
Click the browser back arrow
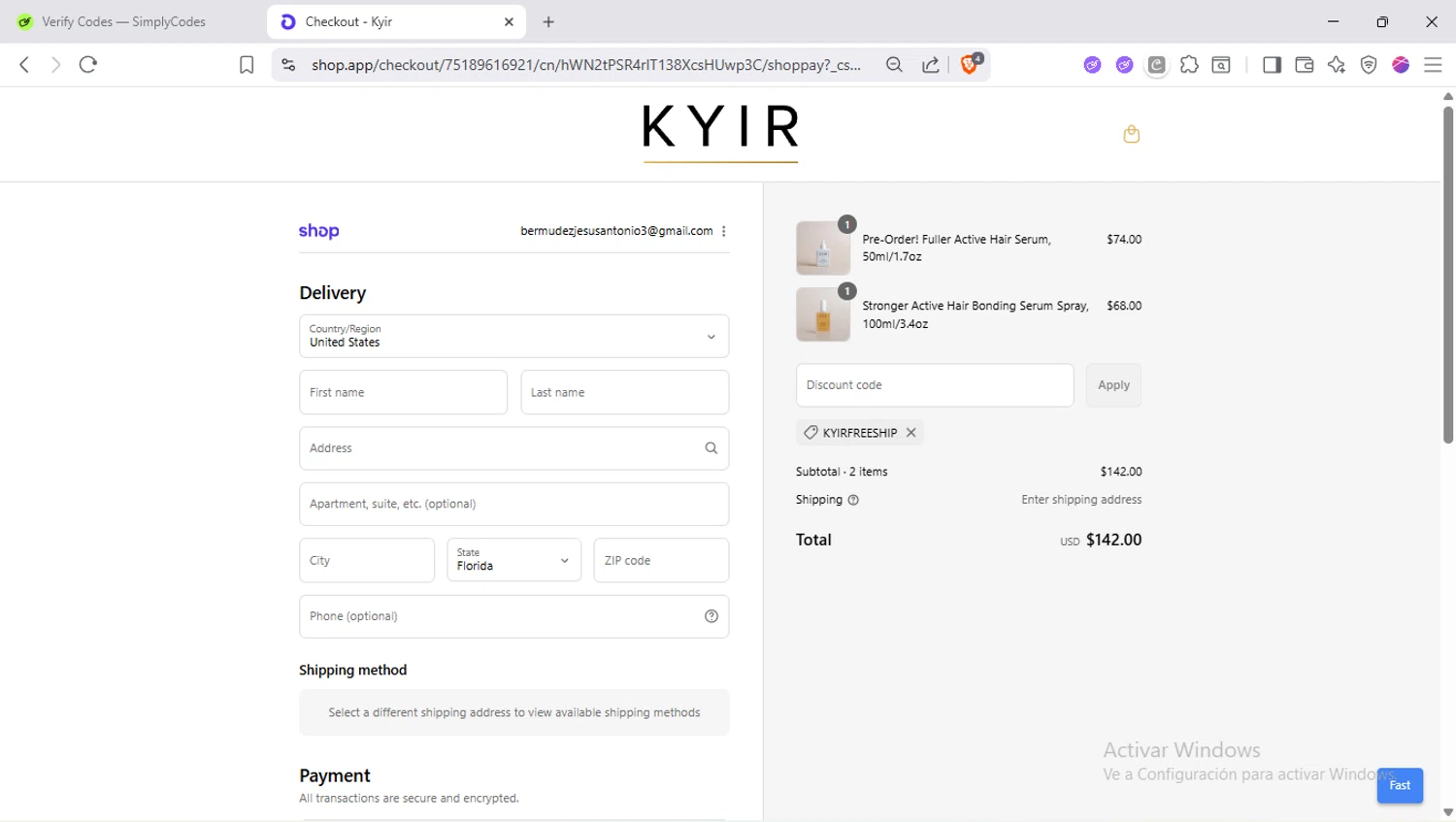(x=24, y=65)
